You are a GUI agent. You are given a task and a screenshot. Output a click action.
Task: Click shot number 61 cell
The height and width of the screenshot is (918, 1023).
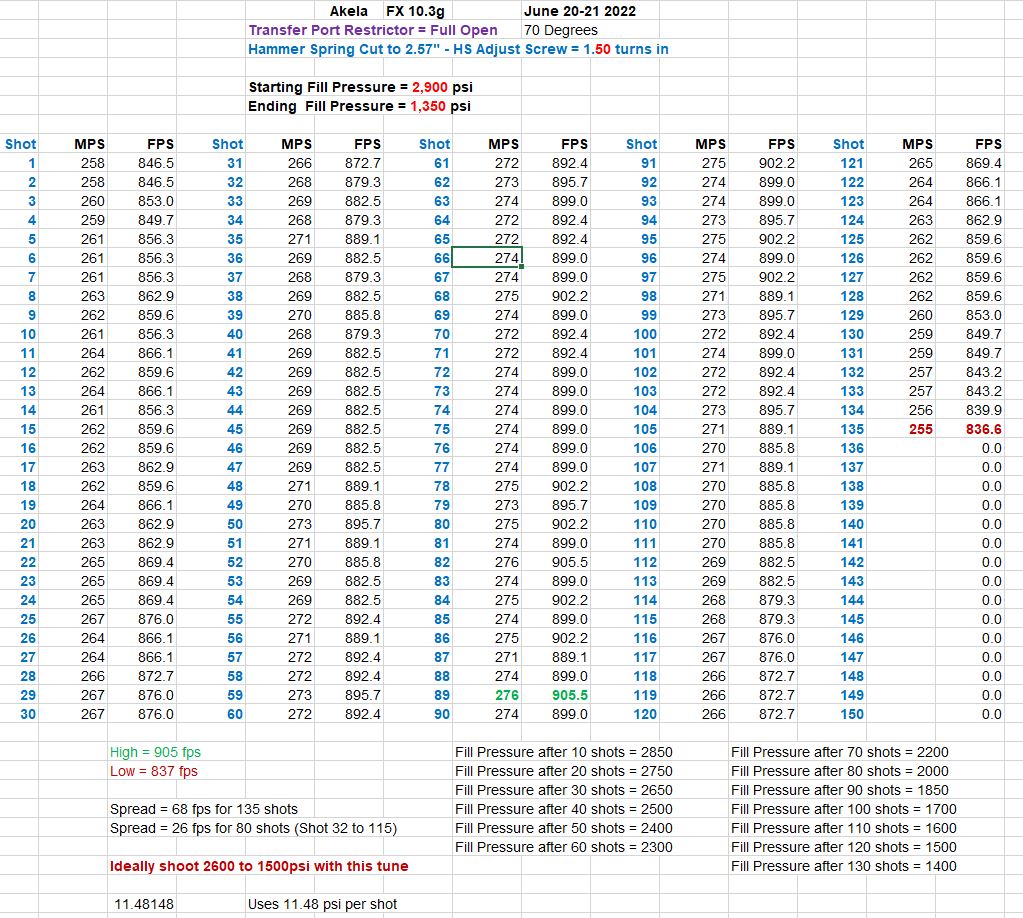coord(442,163)
